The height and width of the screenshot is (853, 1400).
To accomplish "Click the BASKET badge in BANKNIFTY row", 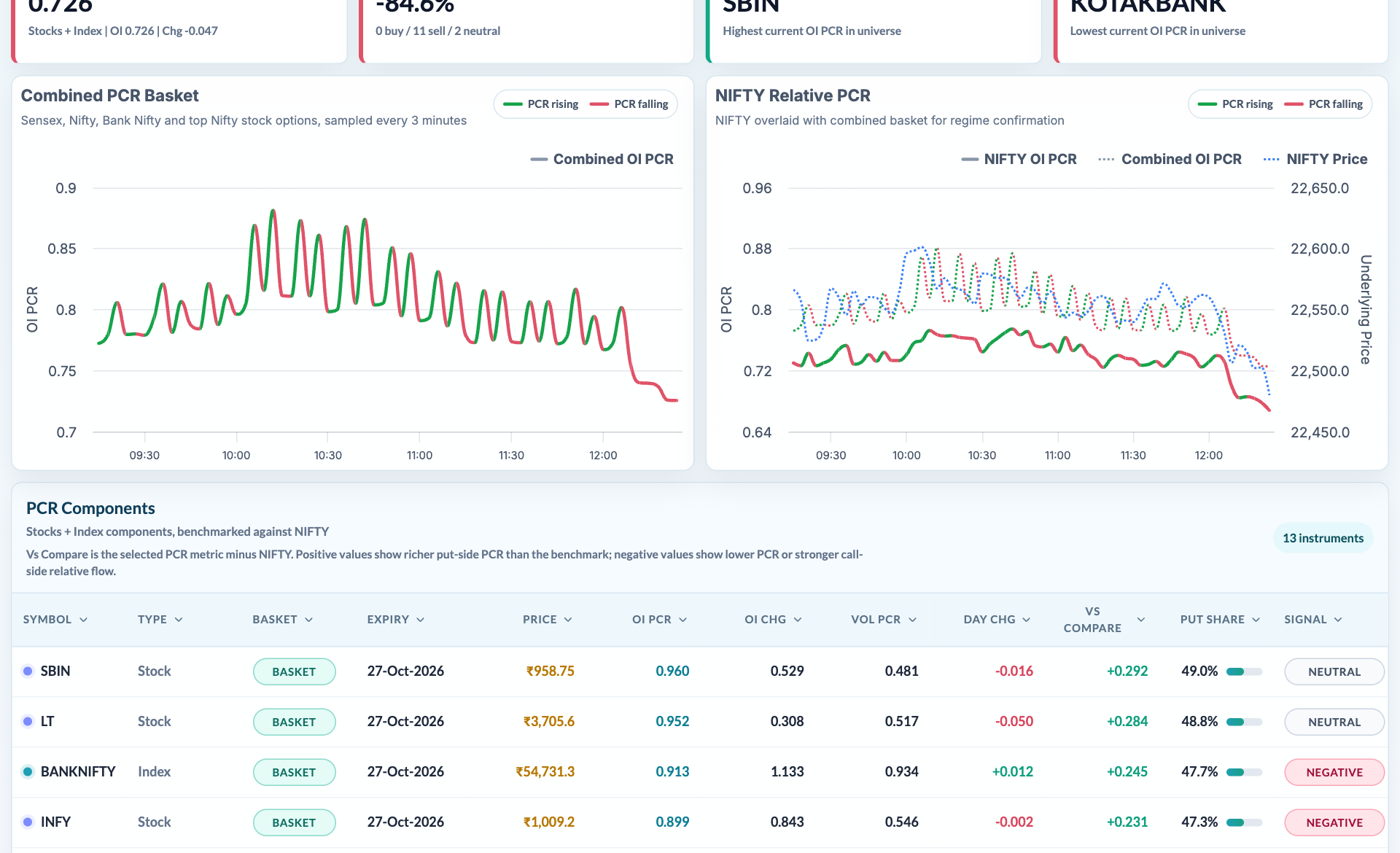I will [294, 772].
